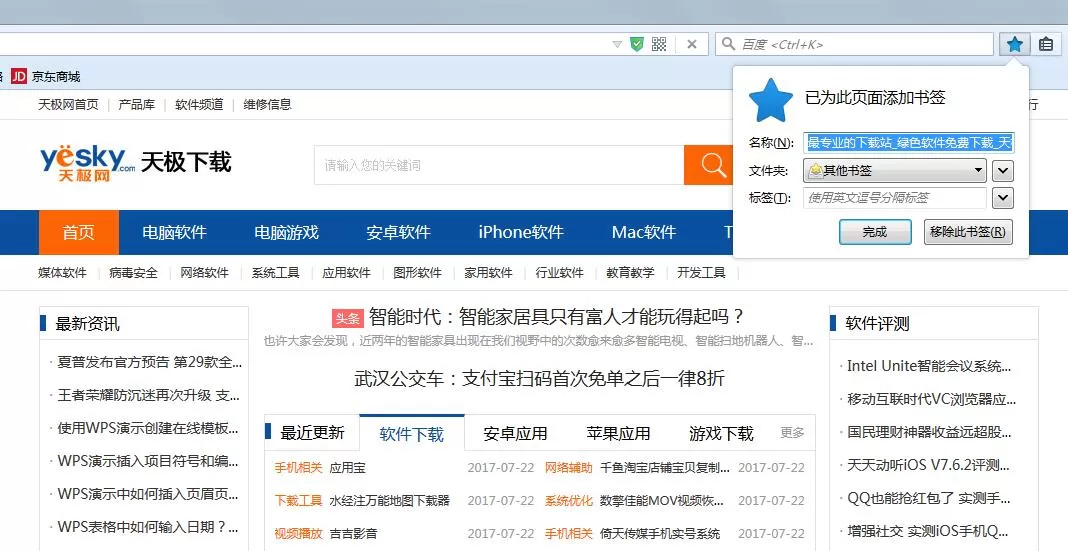This screenshot has width=1068, height=551.
Task: Open 系统工具 subcategory
Action: (275, 272)
